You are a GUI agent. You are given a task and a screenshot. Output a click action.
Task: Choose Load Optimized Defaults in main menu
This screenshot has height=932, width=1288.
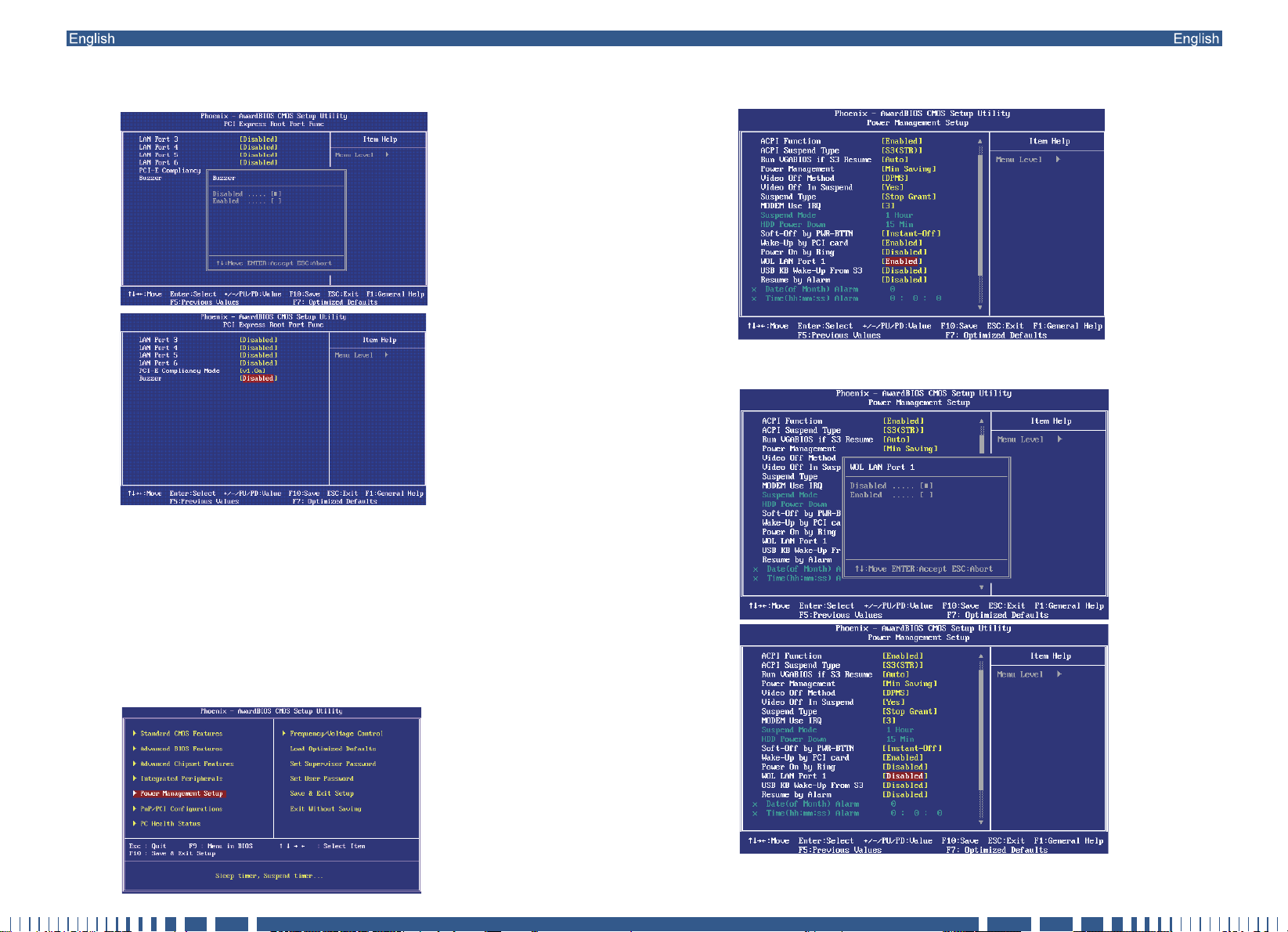point(332,749)
